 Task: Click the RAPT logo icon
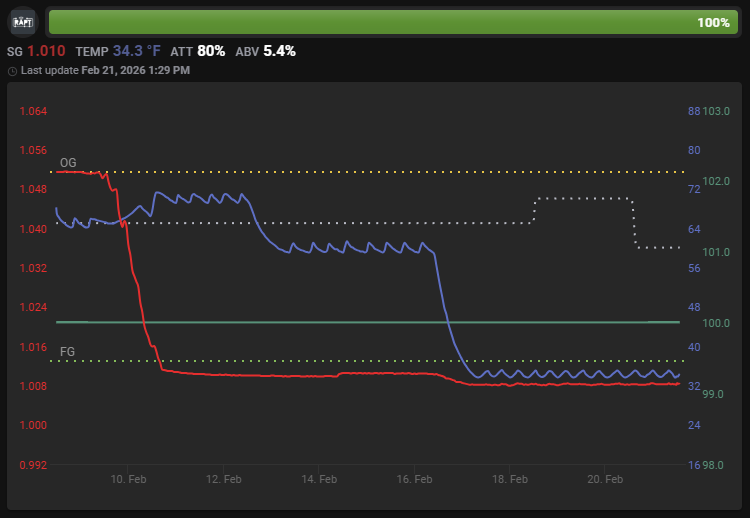[x=22, y=22]
